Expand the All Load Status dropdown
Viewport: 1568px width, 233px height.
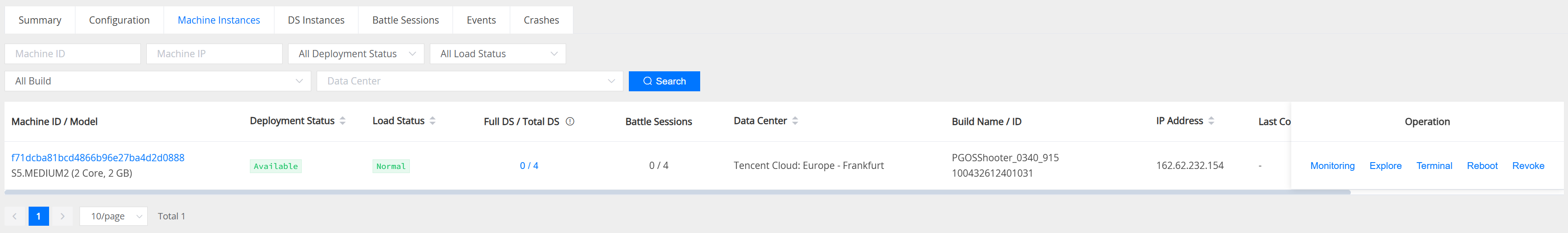[498, 54]
